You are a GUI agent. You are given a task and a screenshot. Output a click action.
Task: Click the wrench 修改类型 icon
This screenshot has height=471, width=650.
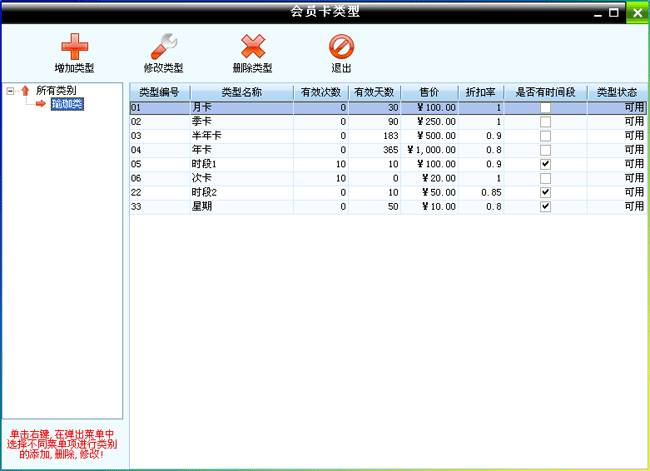click(163, 46)
